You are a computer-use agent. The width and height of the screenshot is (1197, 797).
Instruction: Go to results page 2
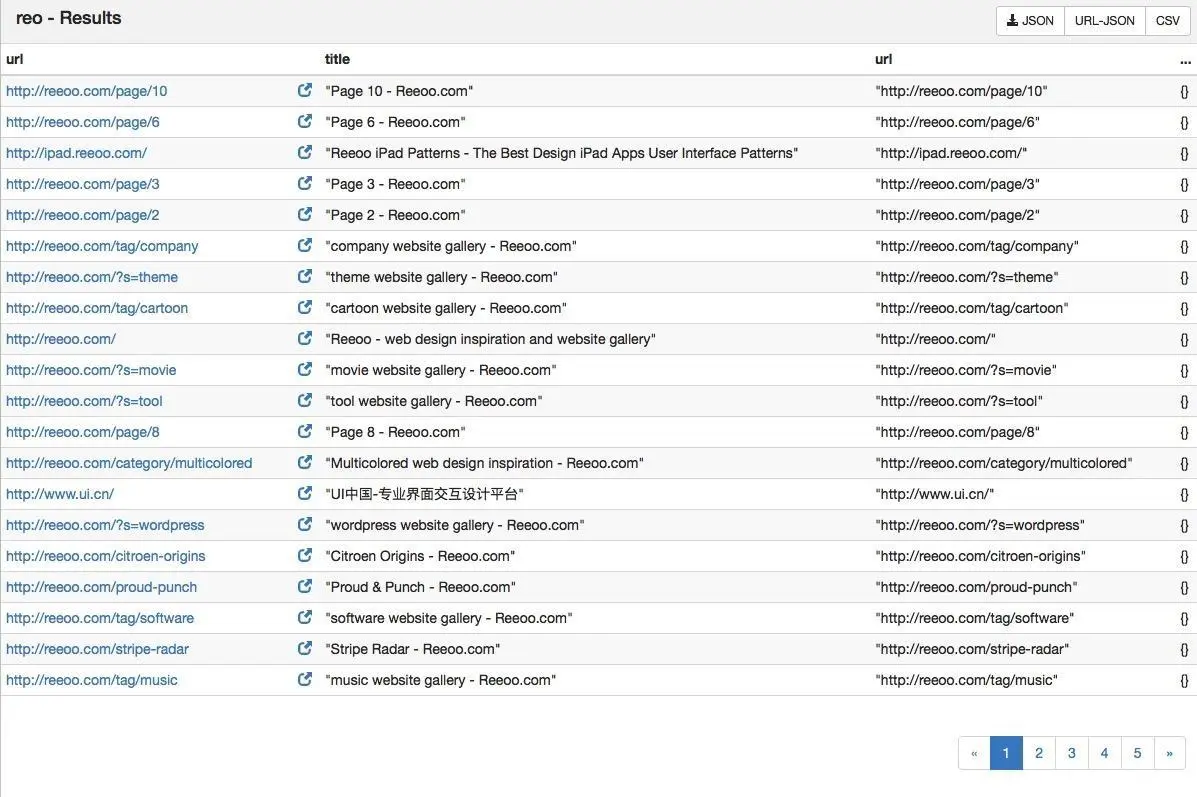click(1039, 753)
